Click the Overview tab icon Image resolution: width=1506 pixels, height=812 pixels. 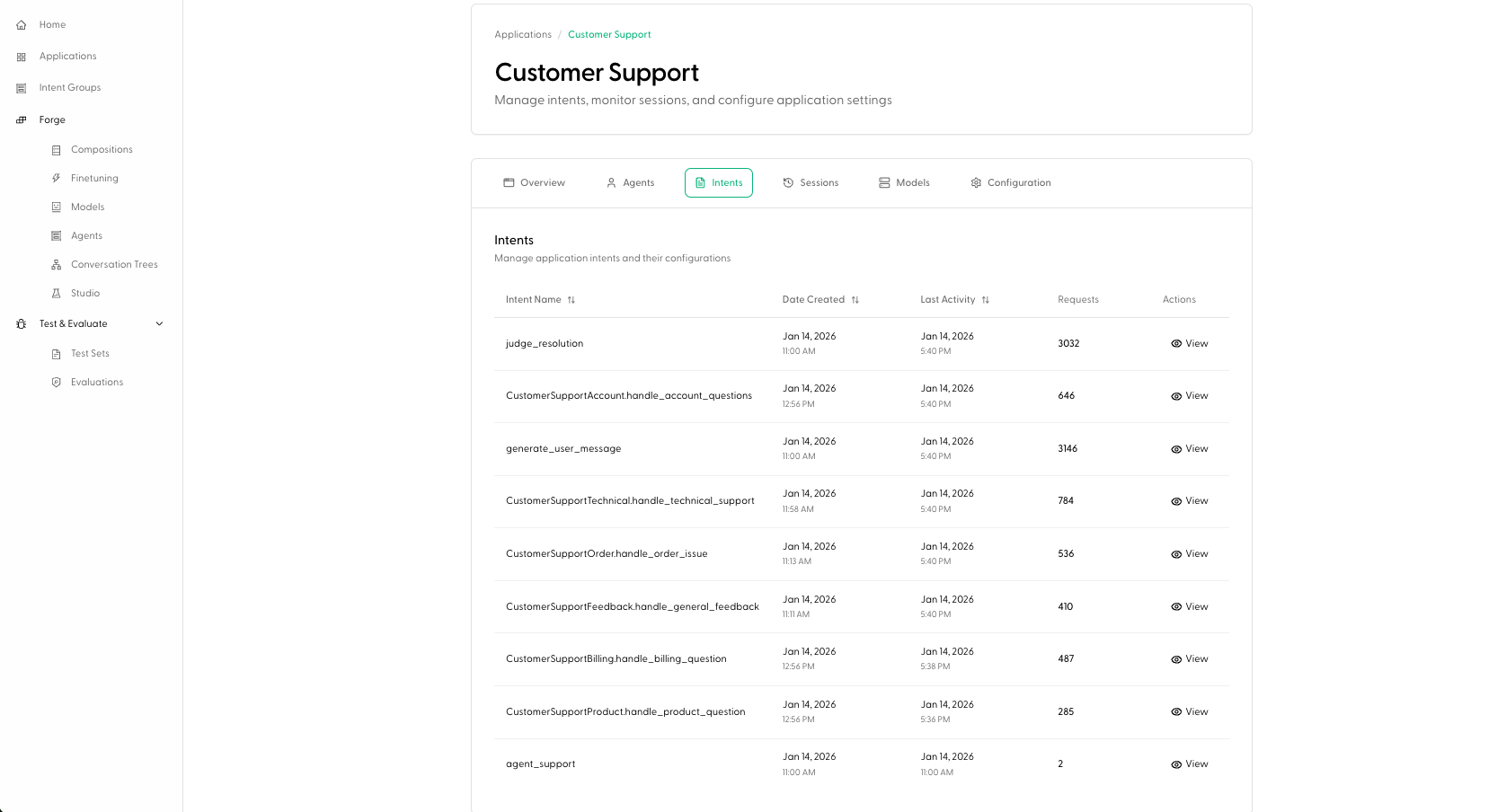click(509, 182)
